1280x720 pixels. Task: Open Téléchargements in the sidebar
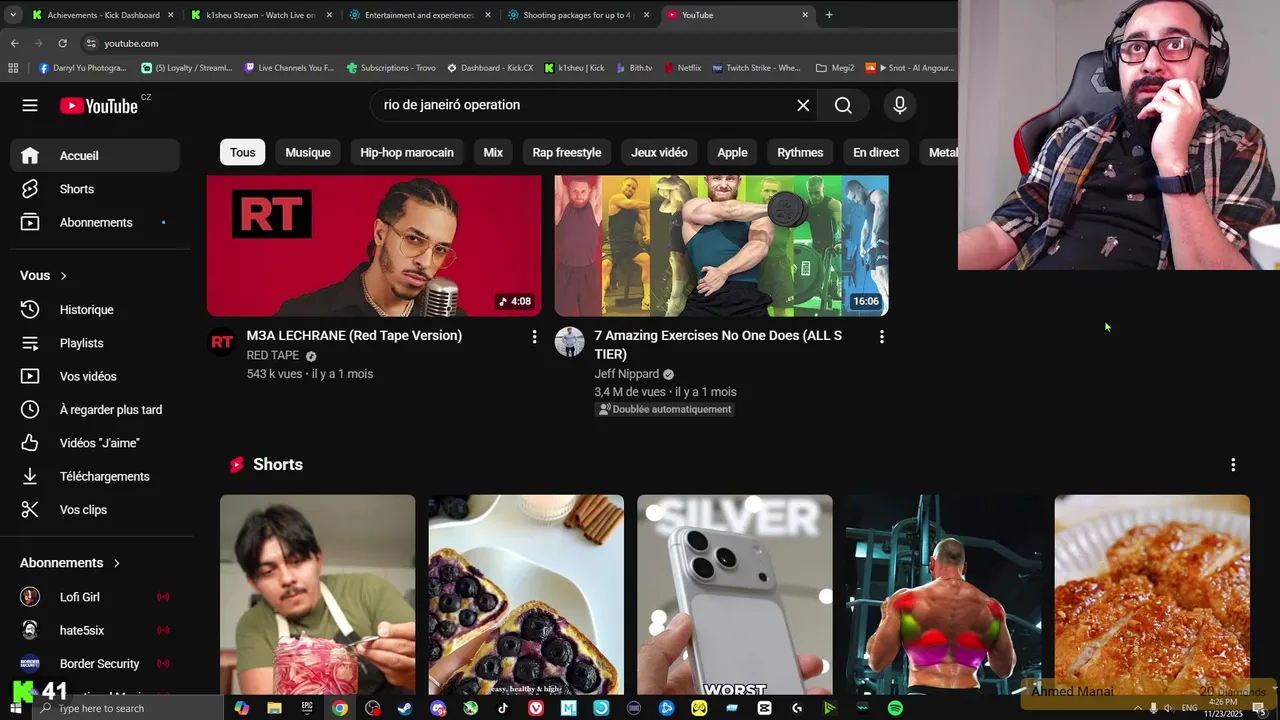point(95,476)
